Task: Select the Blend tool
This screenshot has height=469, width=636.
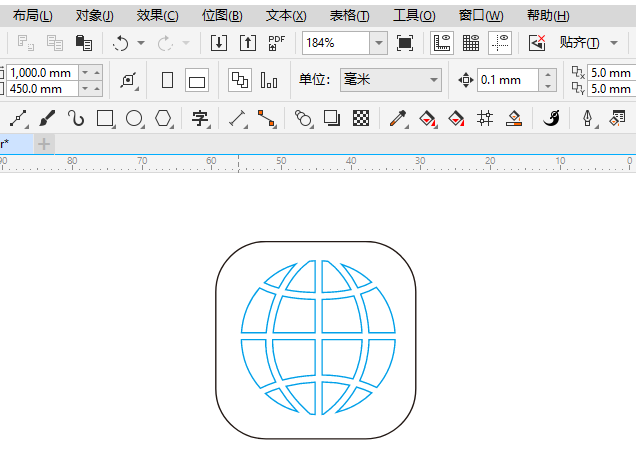Action: (303, 118)
